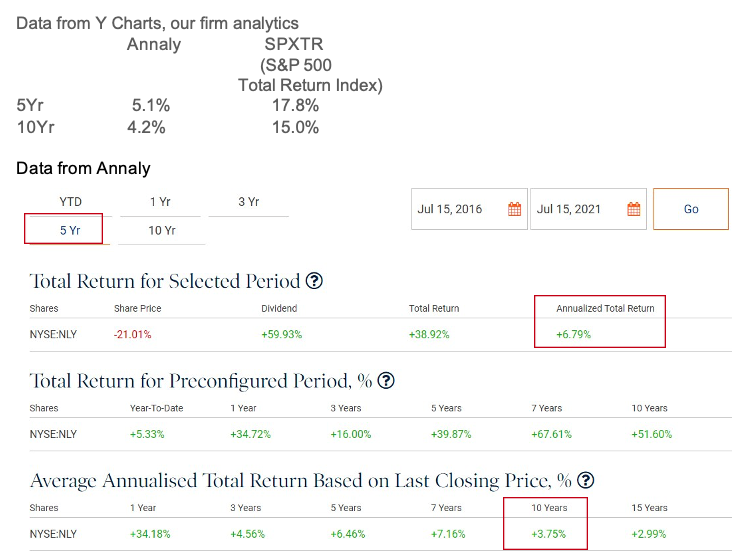
Task: Click the +6.79% annualized total return value
Action: [x=574, y=334]
